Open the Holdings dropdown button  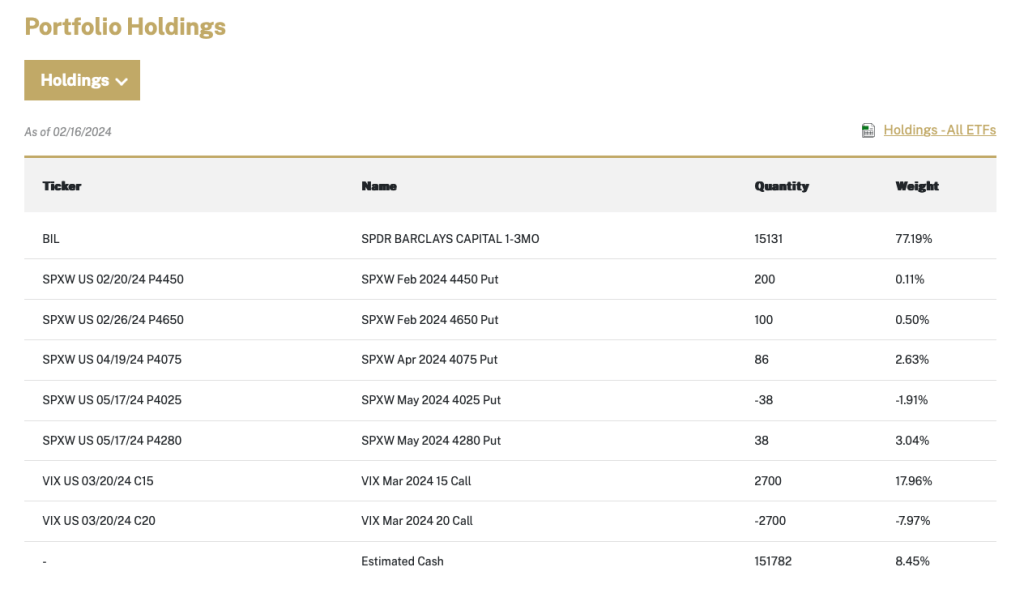point(82,80)
